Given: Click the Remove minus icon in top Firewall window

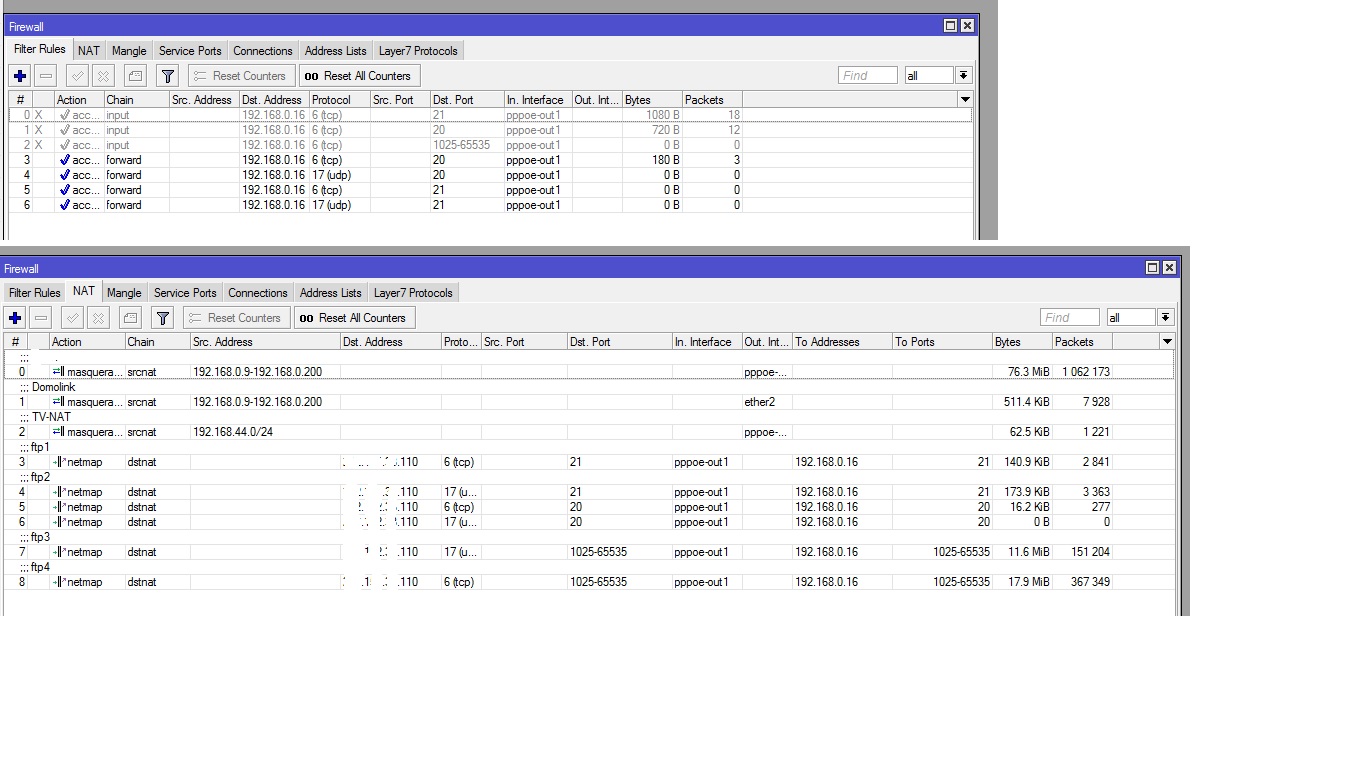Looking at the screenshot, I should pos(46,76).
